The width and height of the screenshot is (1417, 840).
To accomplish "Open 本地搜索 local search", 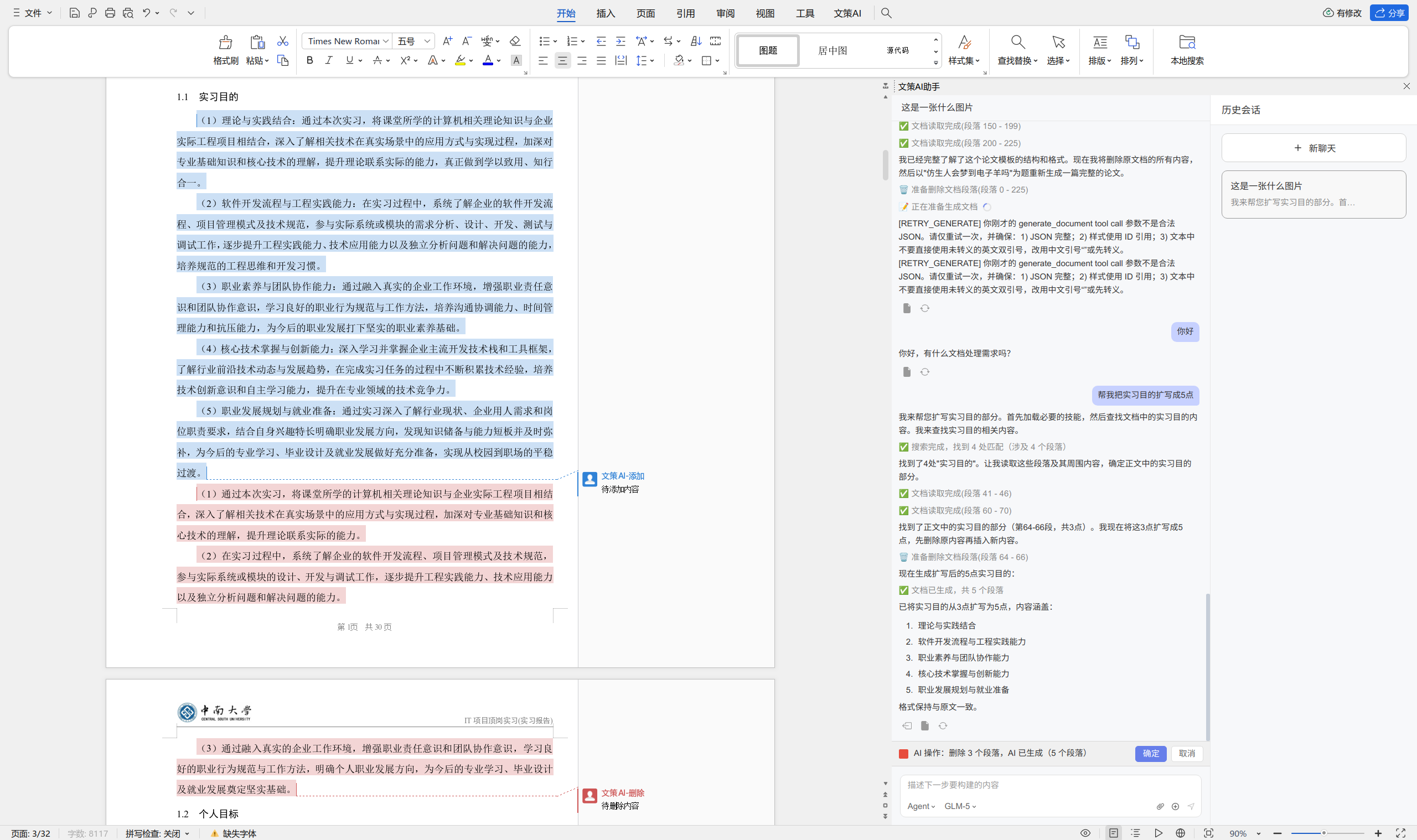I will click(x=1187, y=50).
